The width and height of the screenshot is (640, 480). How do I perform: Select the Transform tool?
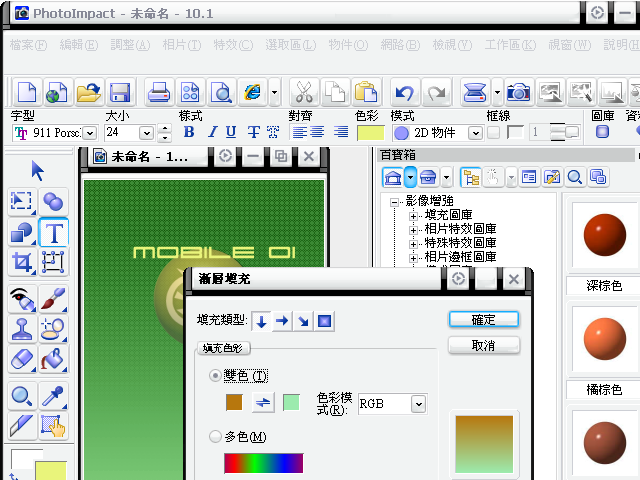53,262
